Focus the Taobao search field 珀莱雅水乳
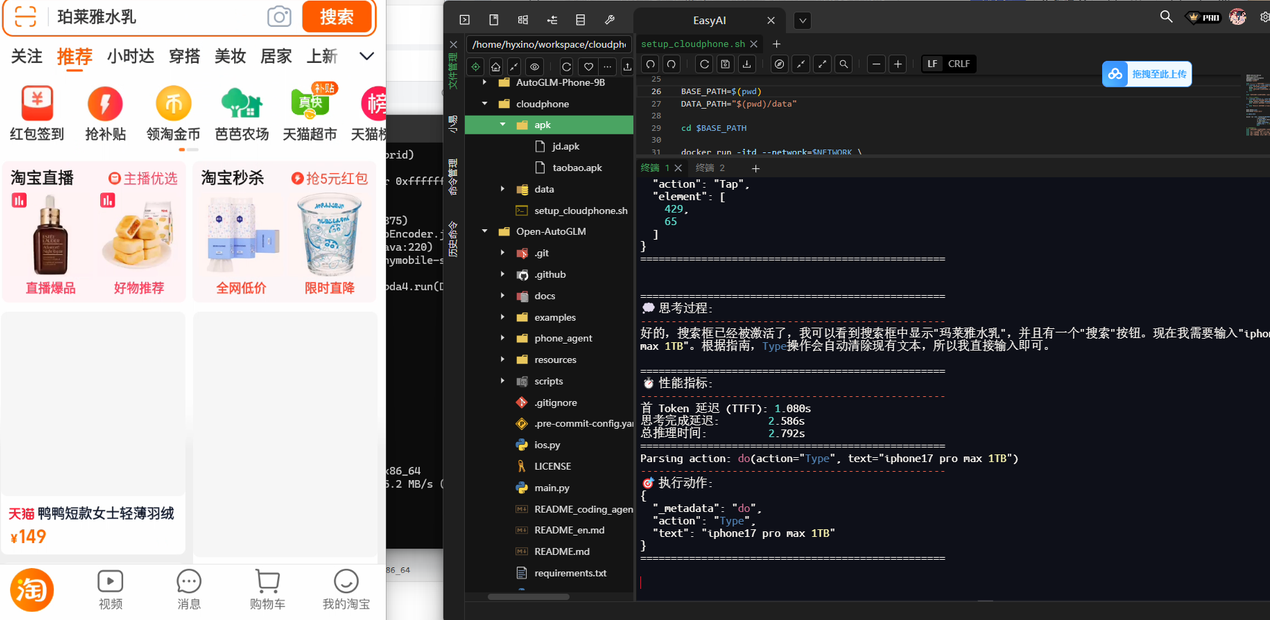The image size is (1270, 620). click(155, 16)
